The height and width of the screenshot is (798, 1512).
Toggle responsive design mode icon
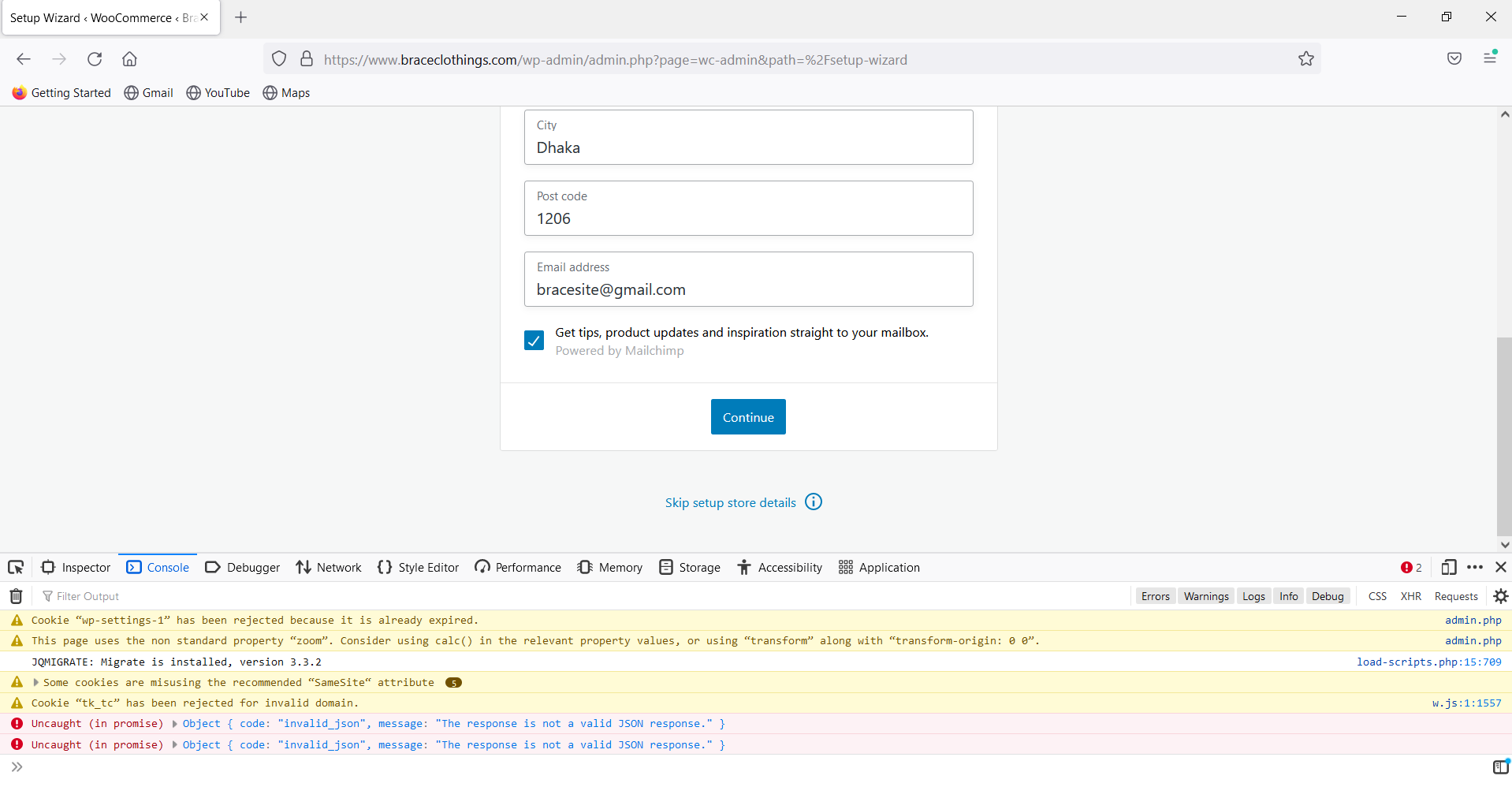(1449, 568)
